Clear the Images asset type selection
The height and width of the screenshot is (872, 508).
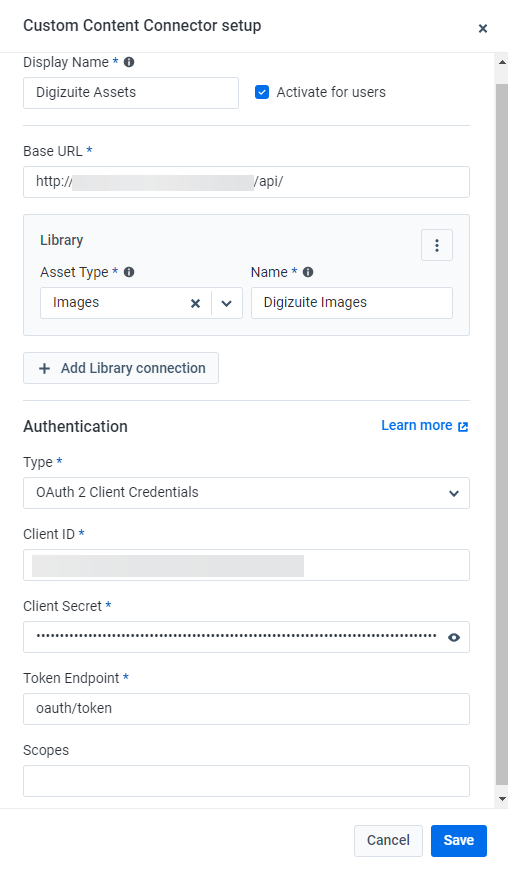[195, 303]
